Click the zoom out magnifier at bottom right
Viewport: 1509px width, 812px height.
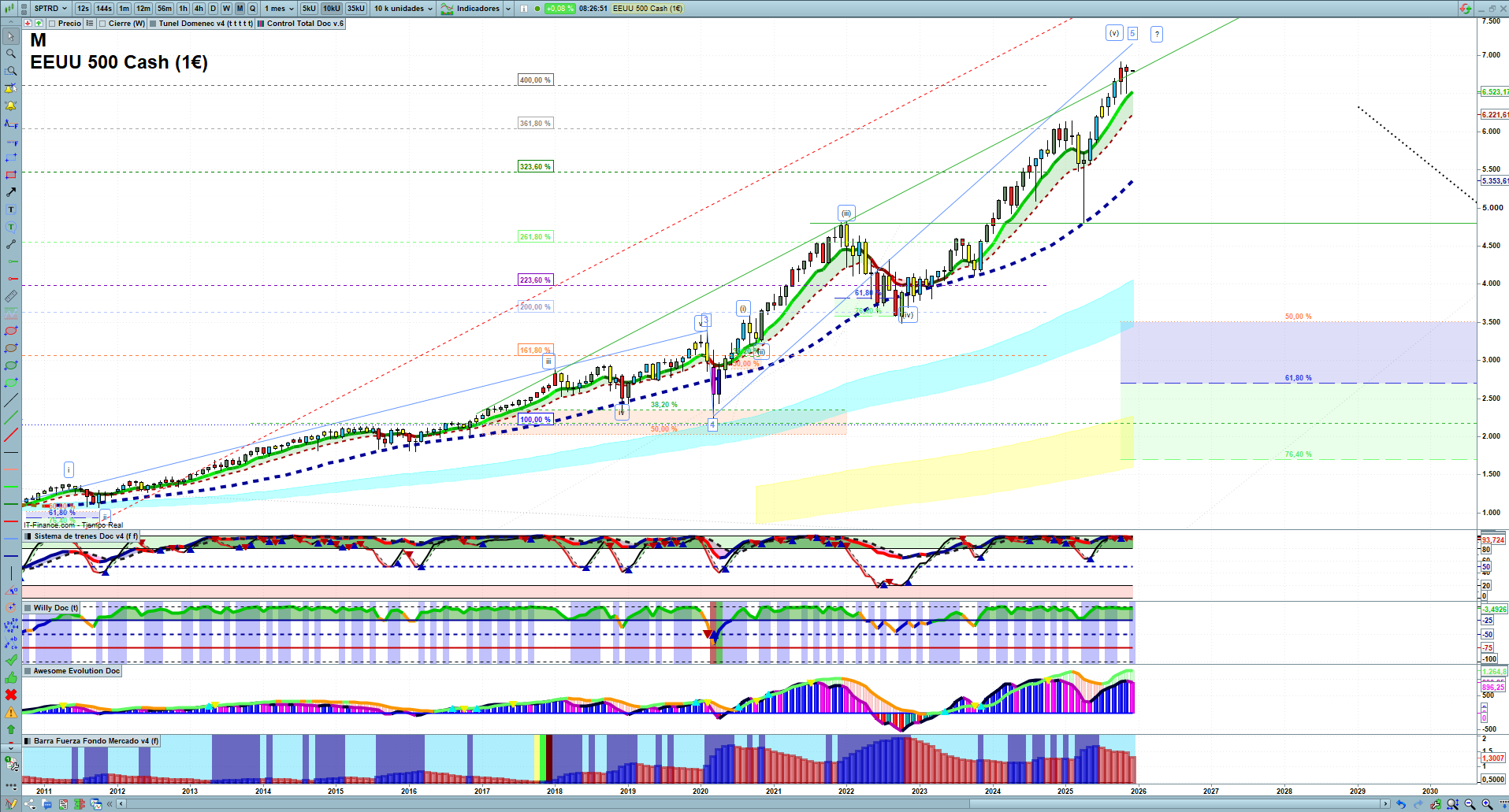(x=1470, y=804)
